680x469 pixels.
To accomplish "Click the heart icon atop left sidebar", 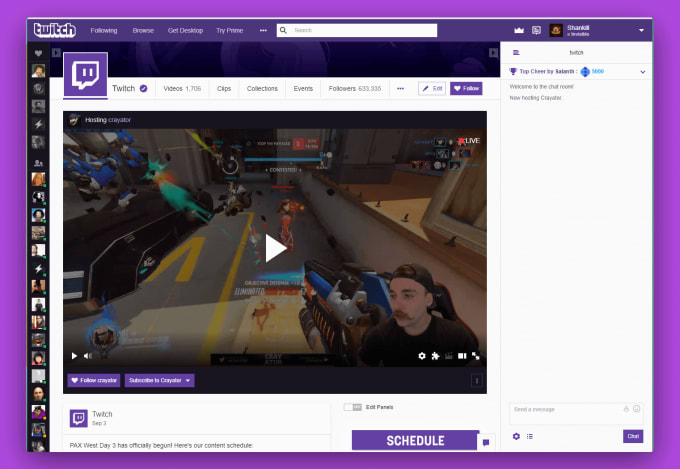I will pos(38,53).
